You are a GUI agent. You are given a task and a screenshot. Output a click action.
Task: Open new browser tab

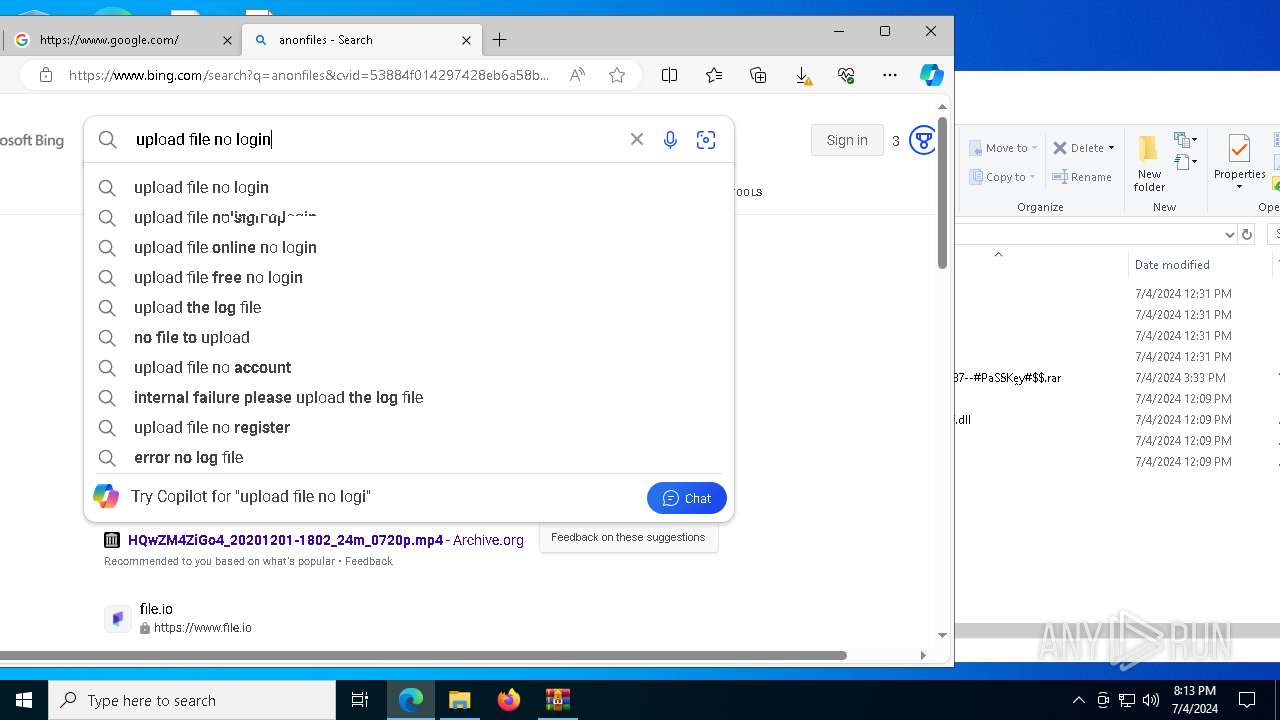click(500, 40)
